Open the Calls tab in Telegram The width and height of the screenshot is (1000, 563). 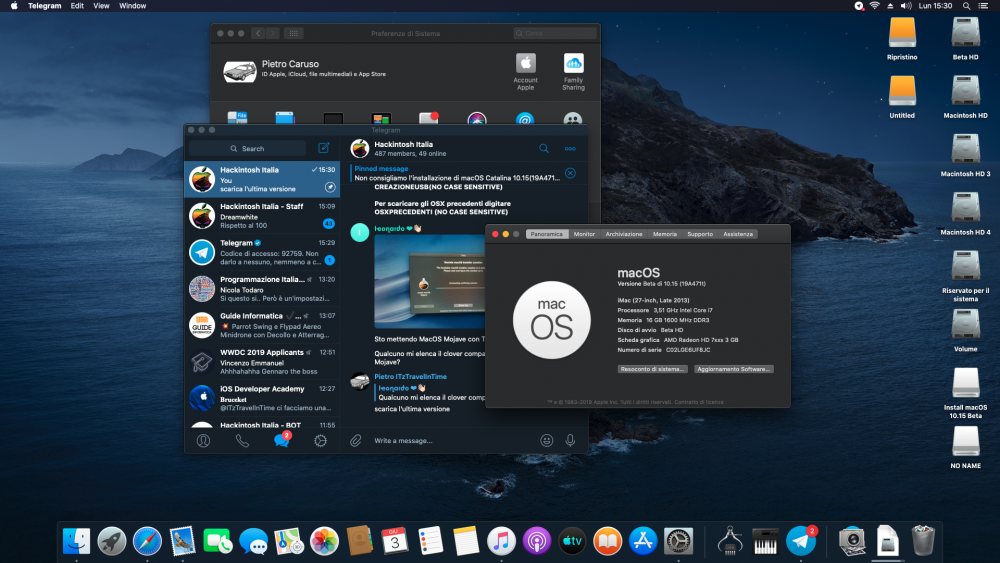click(x=242, y=441)
